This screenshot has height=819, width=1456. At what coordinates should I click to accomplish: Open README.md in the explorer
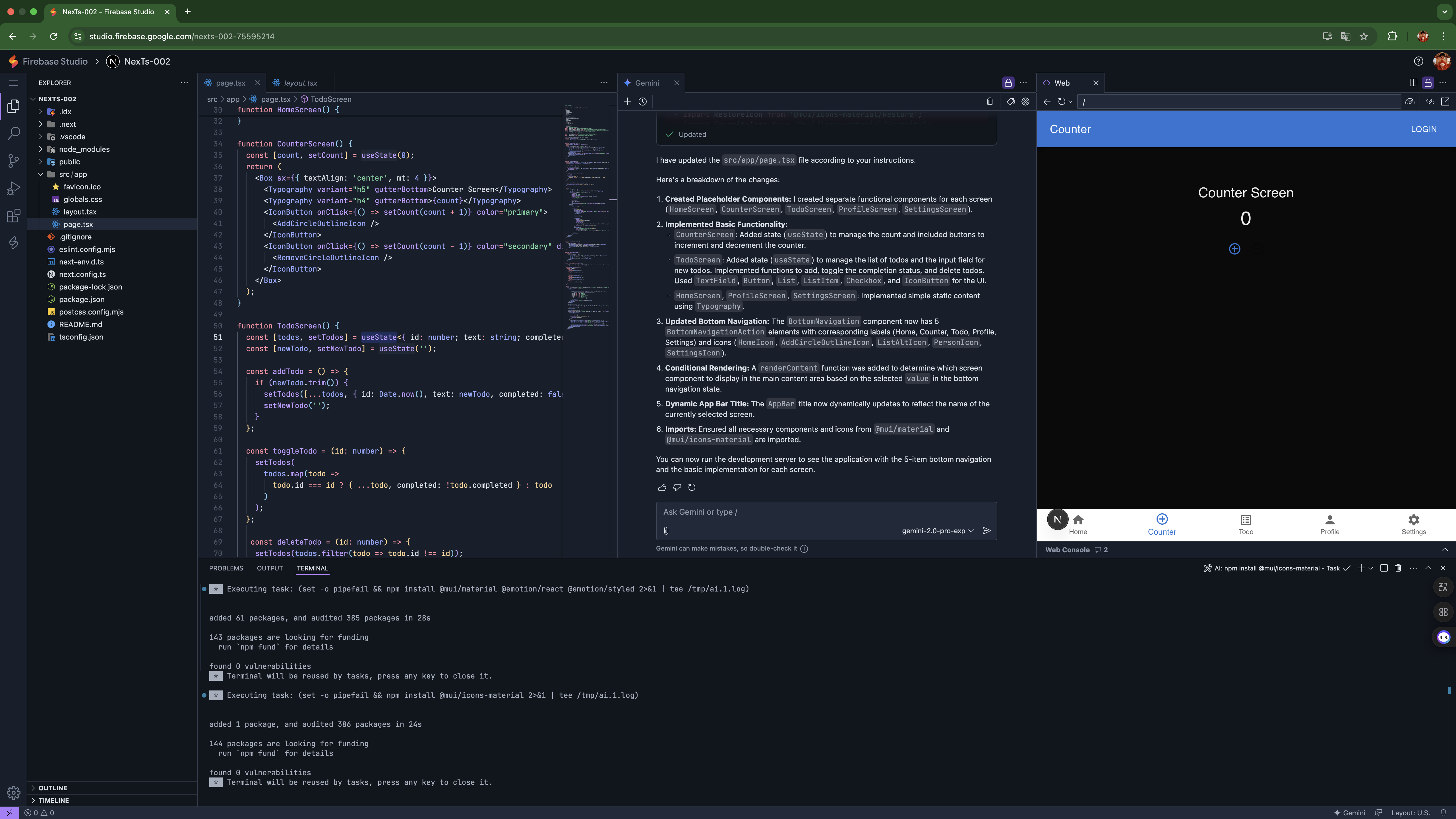(80, 324)
